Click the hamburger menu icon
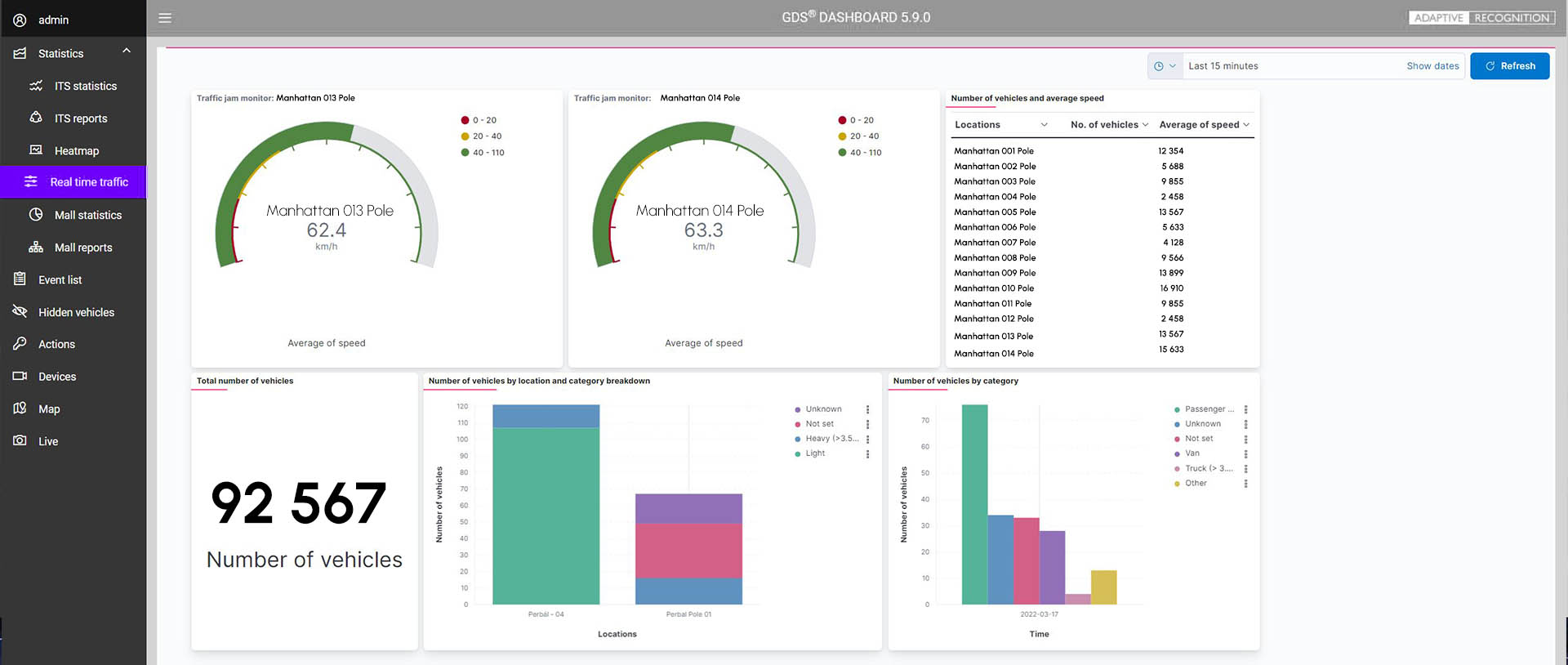The height and width of the screenshot is (665, 1568). [165, 18]
